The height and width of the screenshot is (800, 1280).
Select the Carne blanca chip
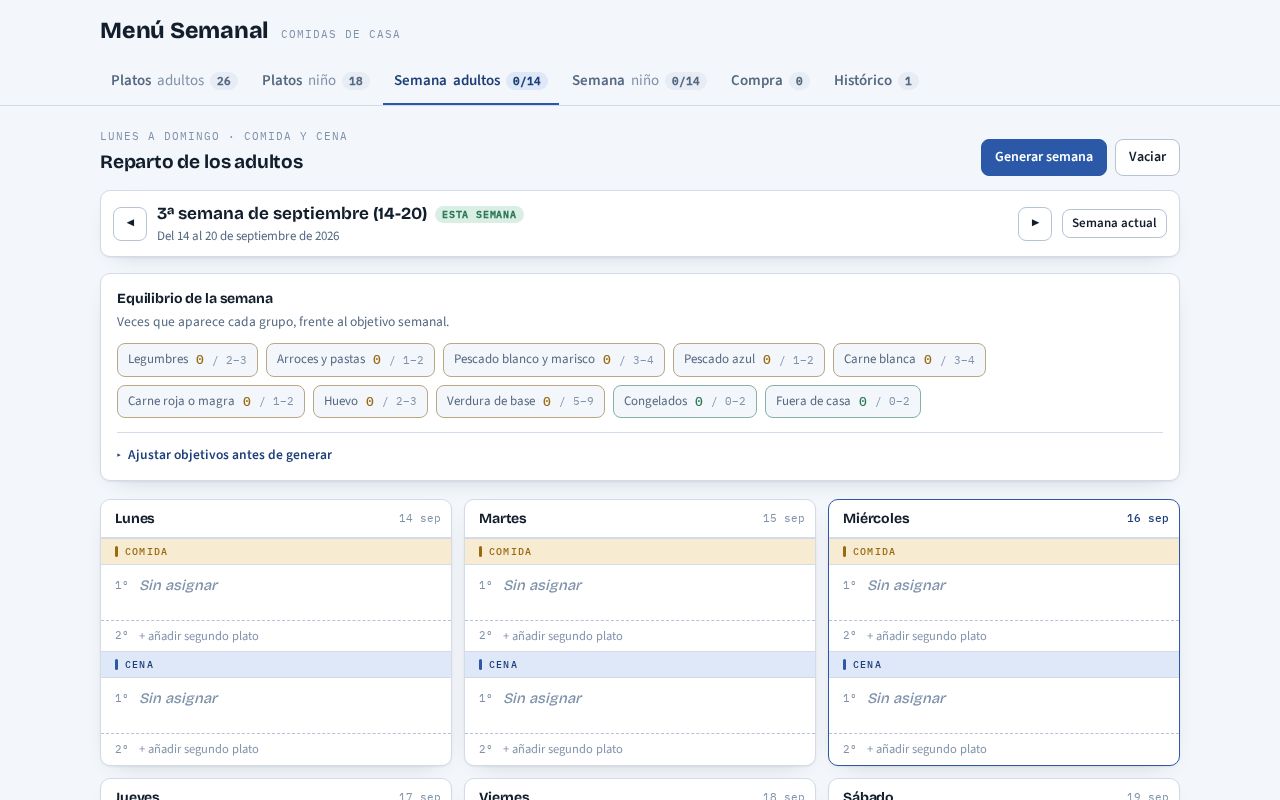pos(909,360)
